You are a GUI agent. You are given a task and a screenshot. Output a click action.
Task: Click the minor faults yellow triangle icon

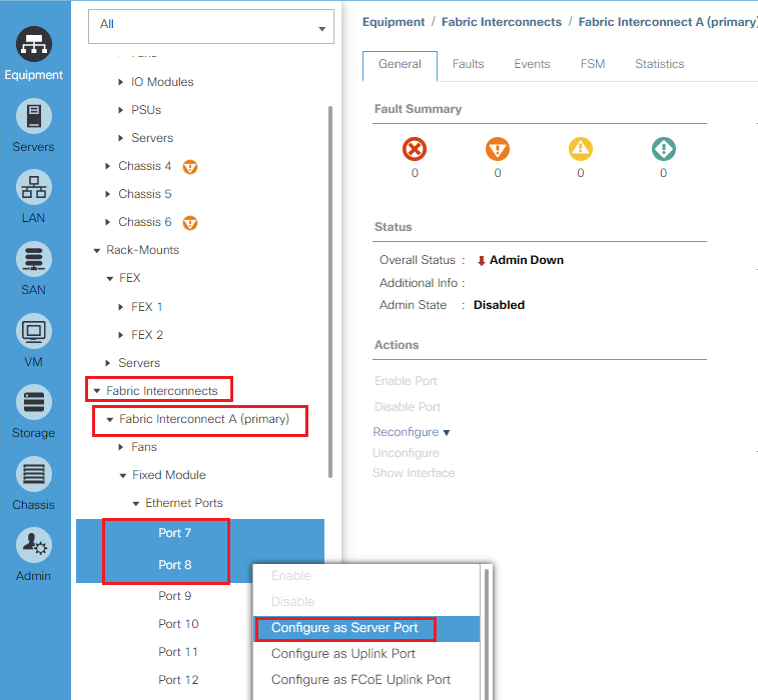(x=581, y=149)
